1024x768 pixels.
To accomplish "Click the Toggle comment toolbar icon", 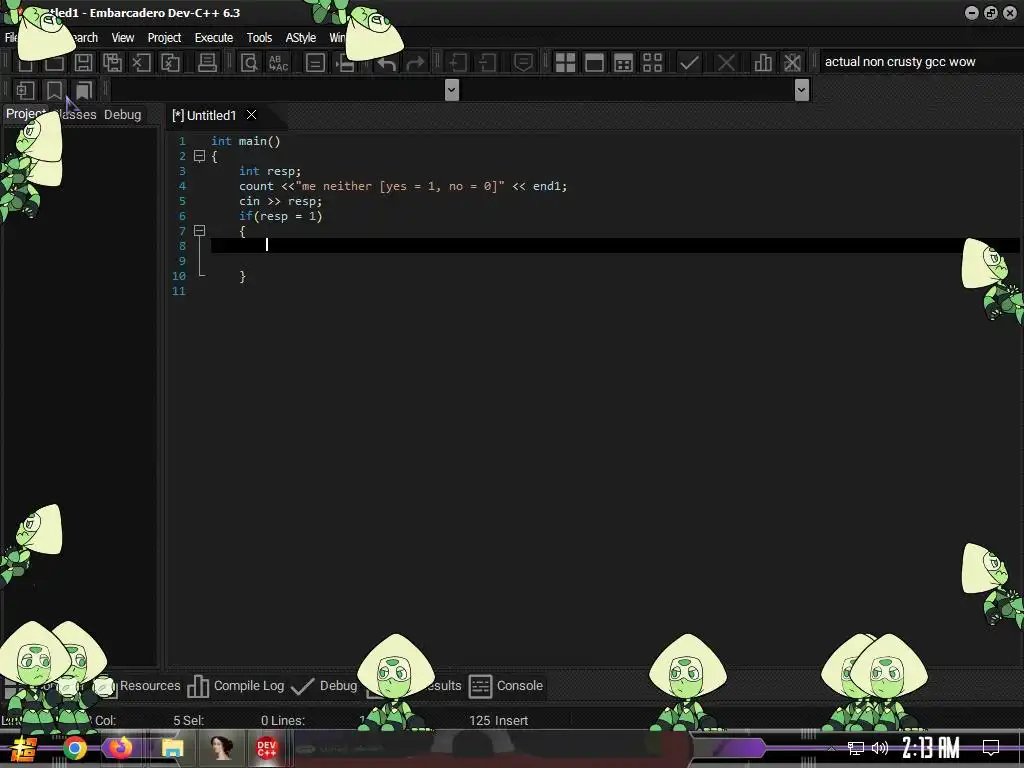I will [x=523, y=63].
